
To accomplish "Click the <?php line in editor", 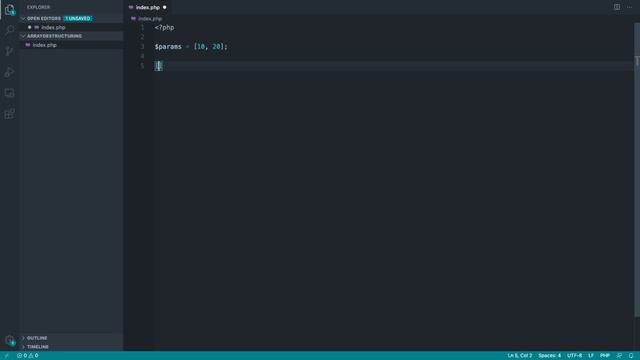I will (x=164, y=27).
